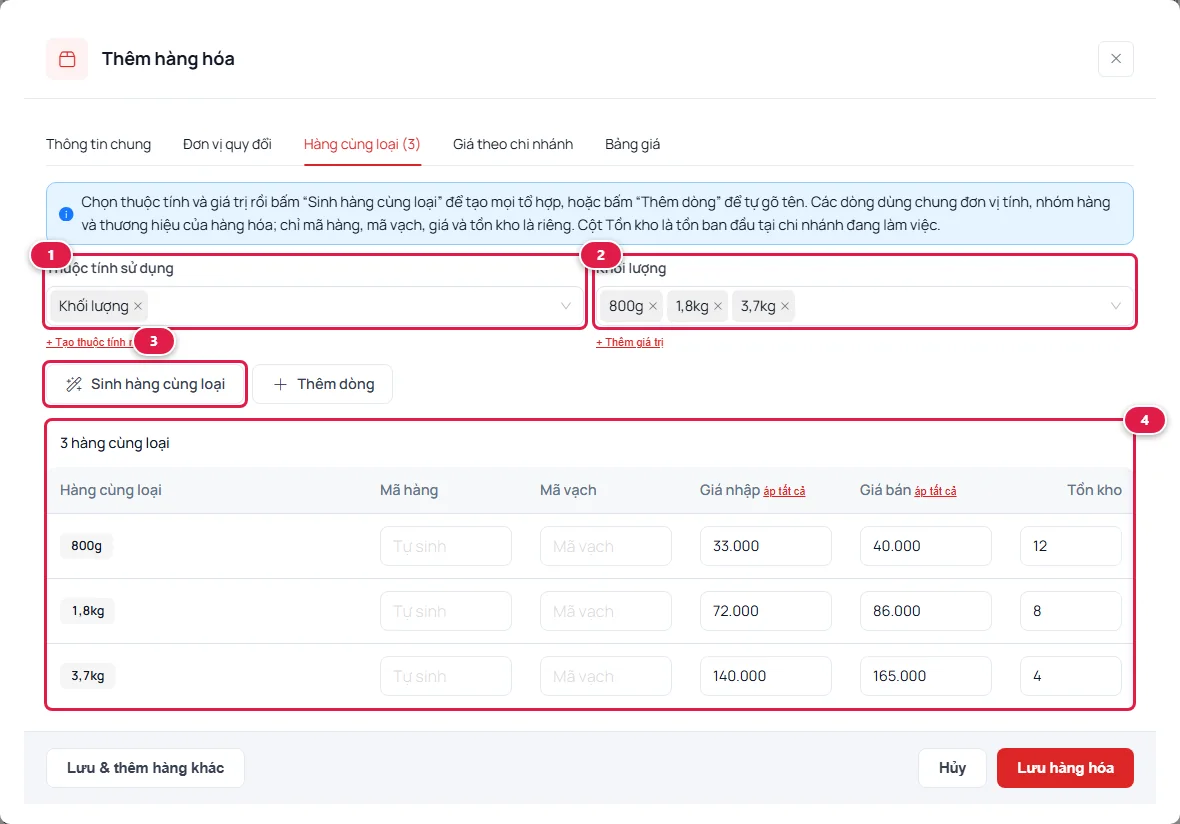Click the Thêm giá trị link
1180x824 pixels.
[x=630, y=342]
